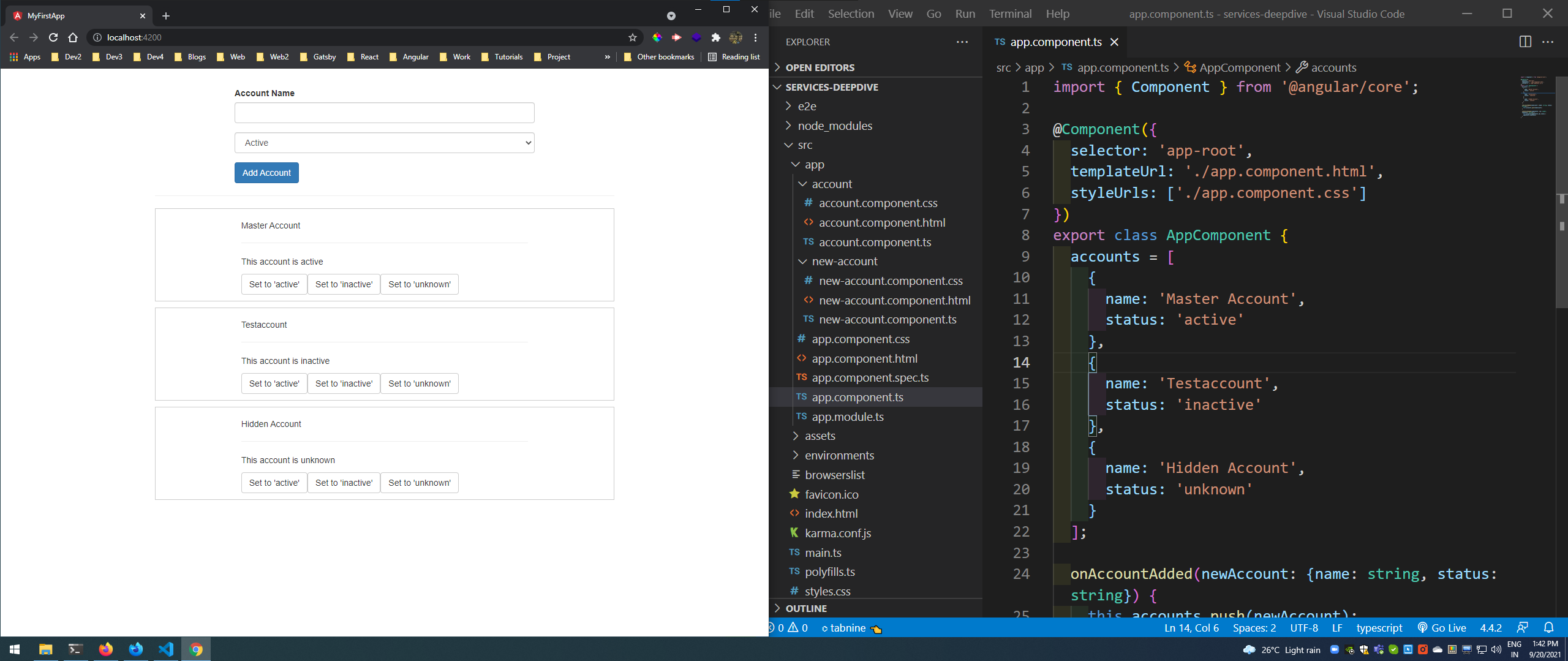
Task: Click inside the Account Name input field
Action: coord(384,113)
